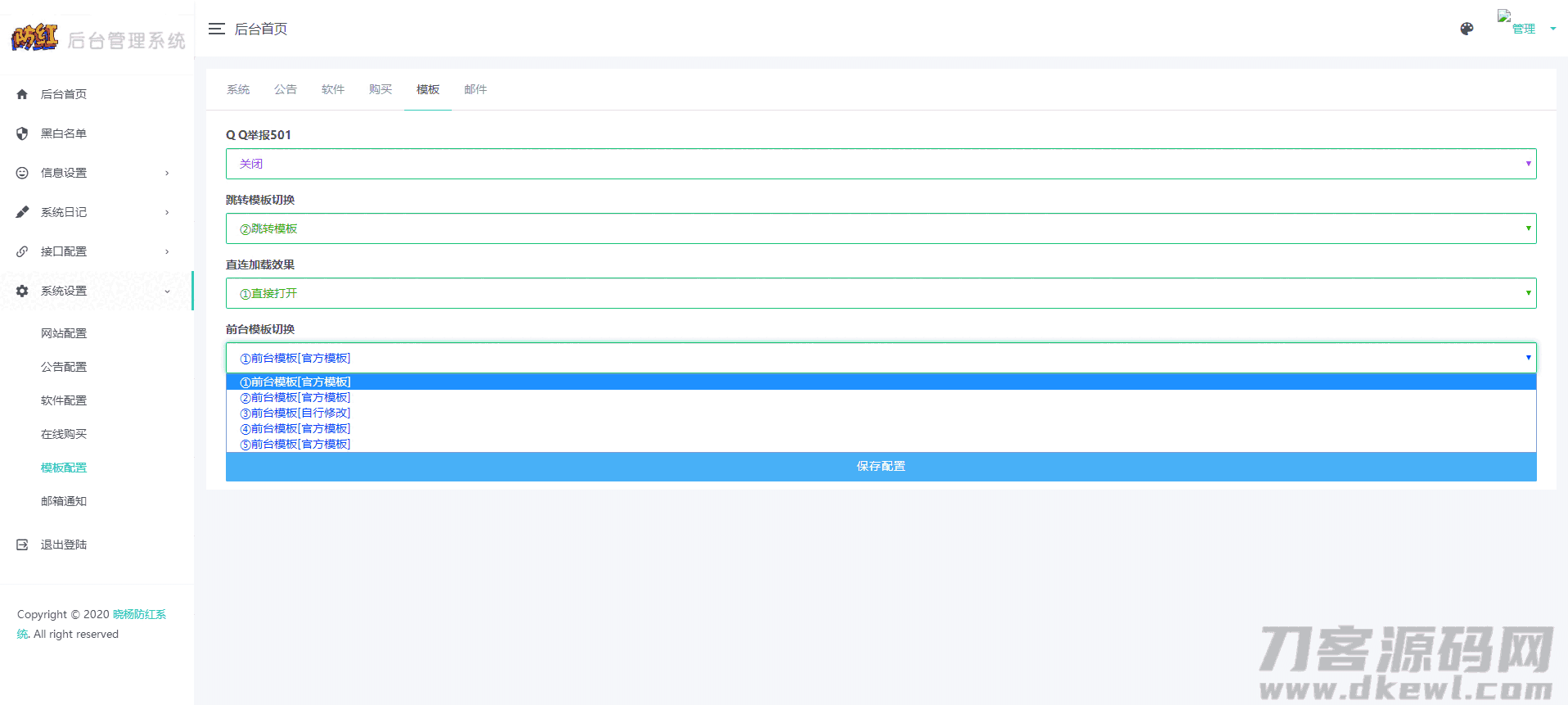Collapse the 系统设置 submenu chevron
Screen dimensions: 1568x705
tap(167, 291)
